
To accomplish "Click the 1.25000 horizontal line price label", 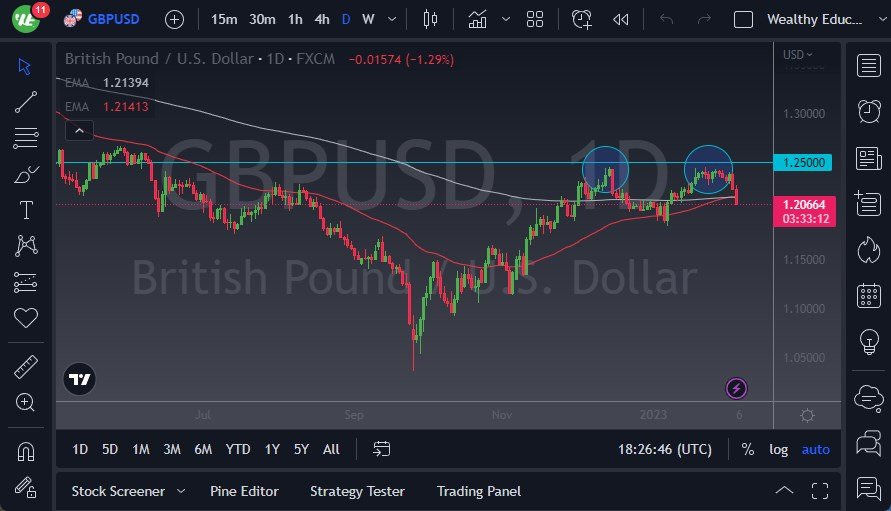I will pos(804,162).
